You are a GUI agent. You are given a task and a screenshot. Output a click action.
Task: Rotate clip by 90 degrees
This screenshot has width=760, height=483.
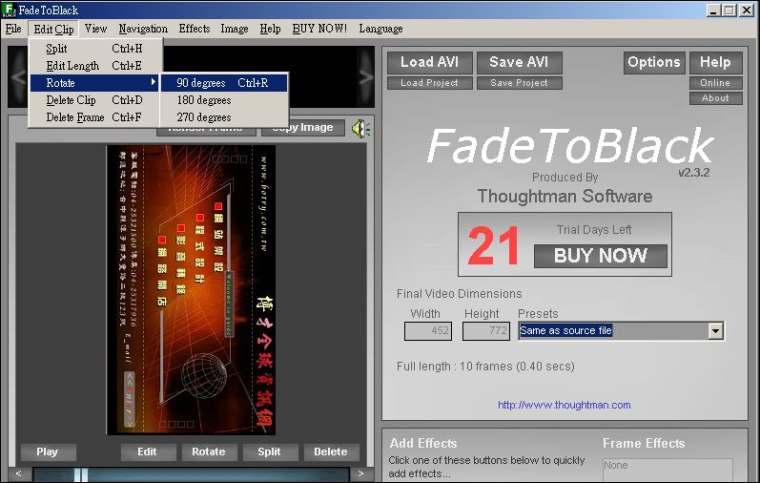[x=224, y=83]
